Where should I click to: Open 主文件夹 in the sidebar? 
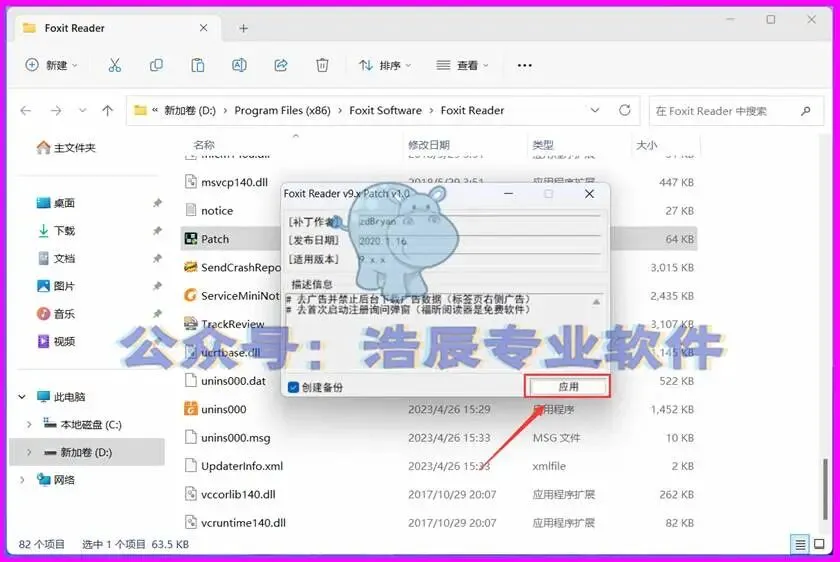tap(66, 148)
